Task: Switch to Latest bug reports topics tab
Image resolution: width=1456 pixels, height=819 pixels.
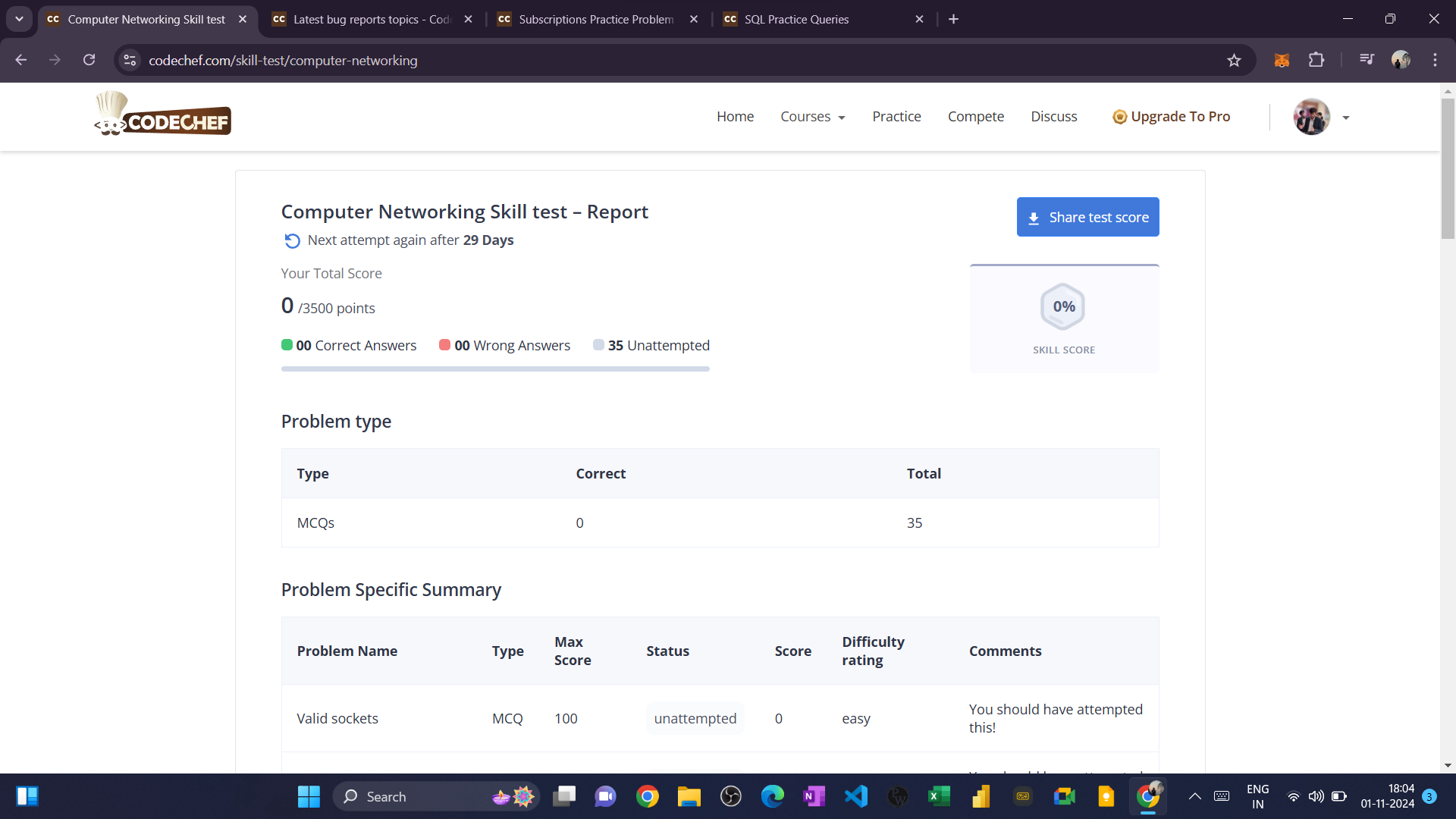Action: click(371, 20)
